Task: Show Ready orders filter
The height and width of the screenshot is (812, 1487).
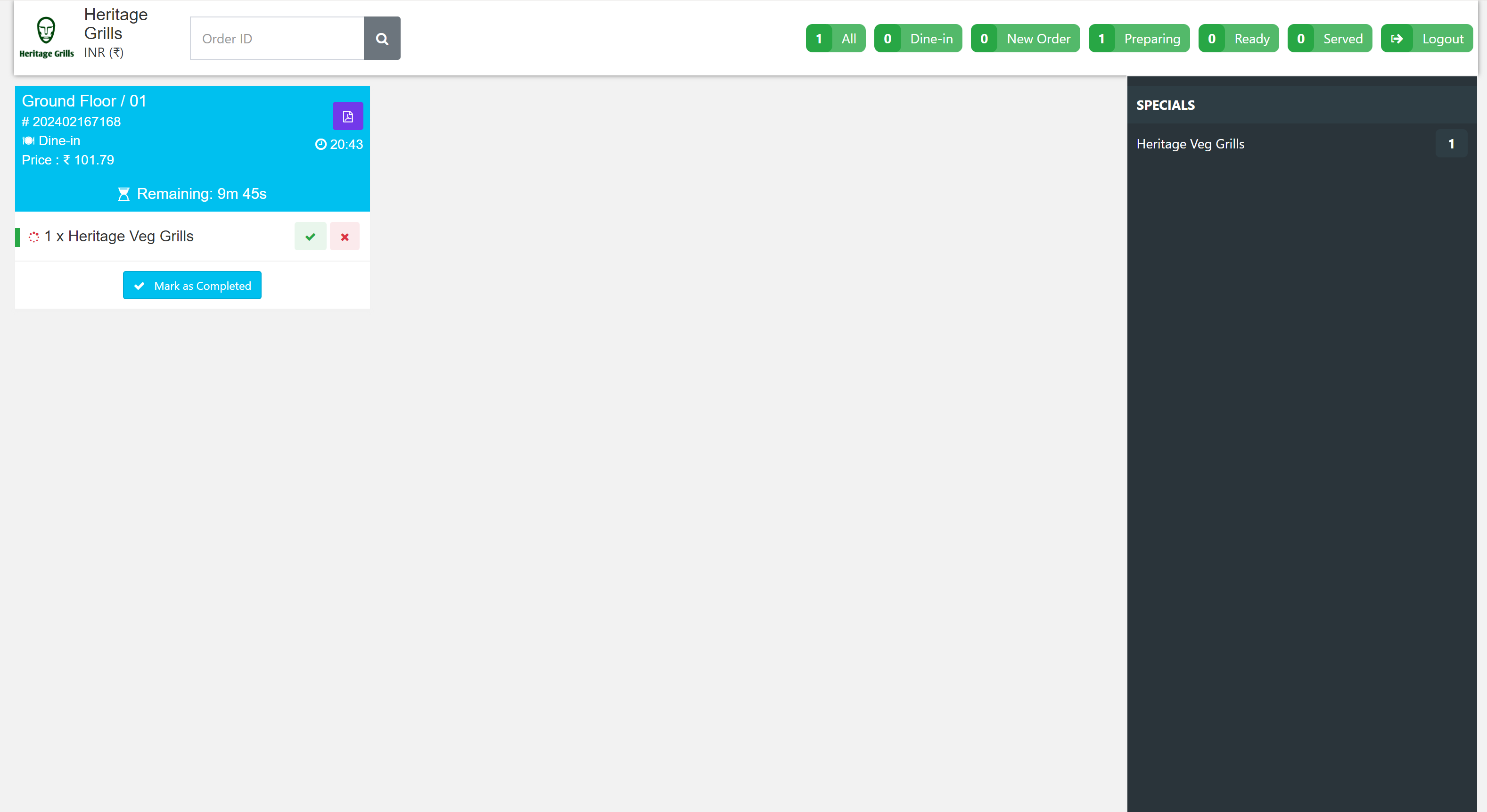Action: coord(1238,39)
